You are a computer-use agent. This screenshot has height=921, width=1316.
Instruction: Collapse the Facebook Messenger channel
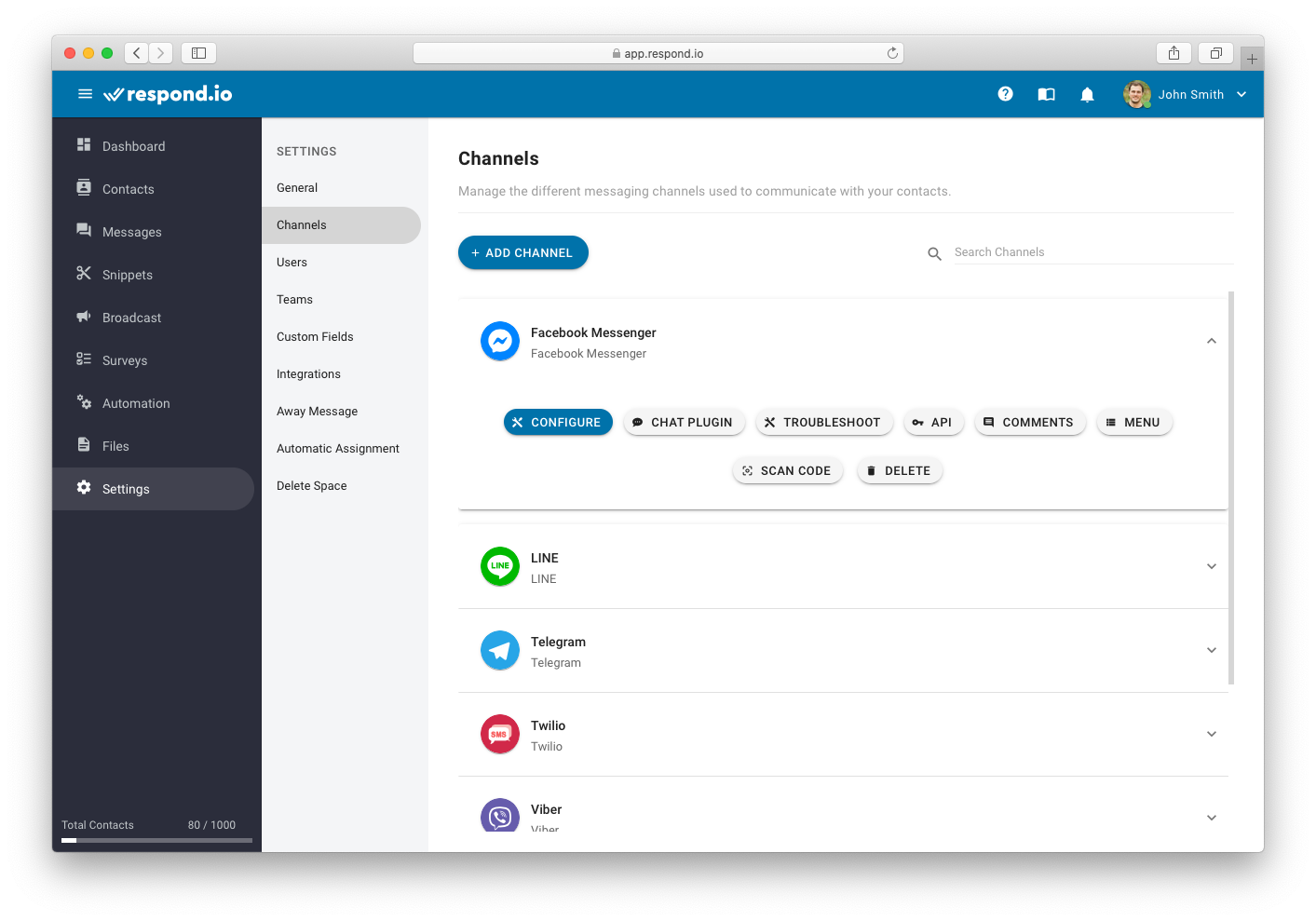point(1212,341)
